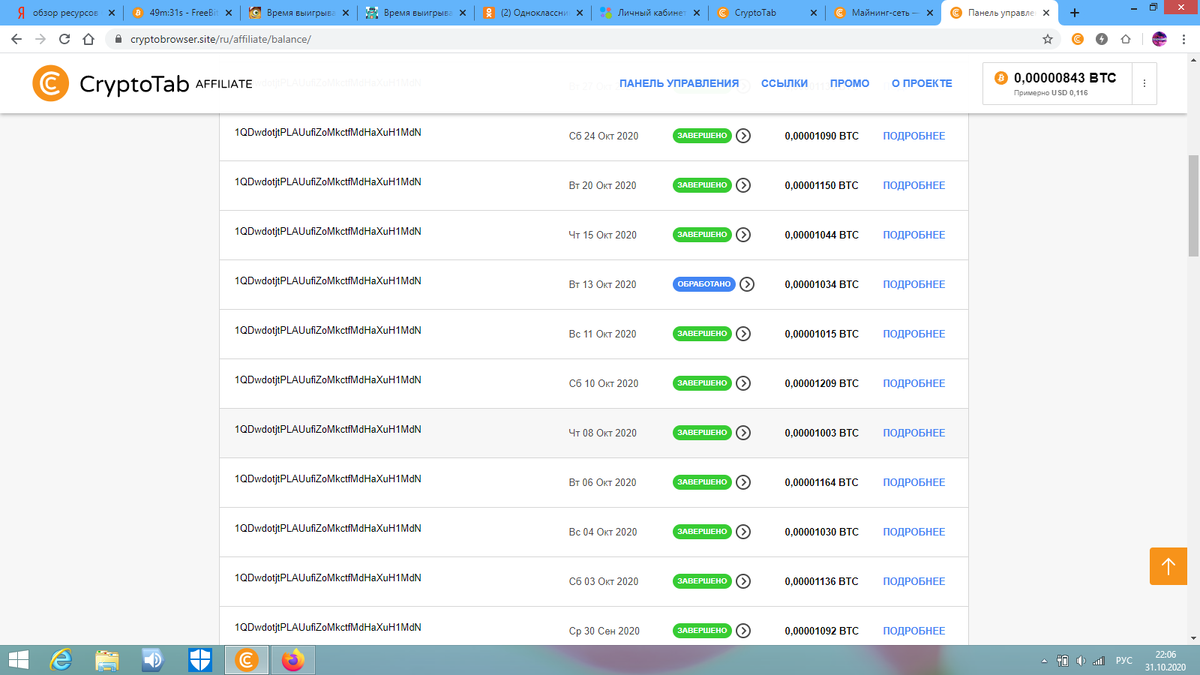Click date Чт 08 Окт 2020
Image resolution: width=1200 pixels, height=675 pixels.
[602, 433]
